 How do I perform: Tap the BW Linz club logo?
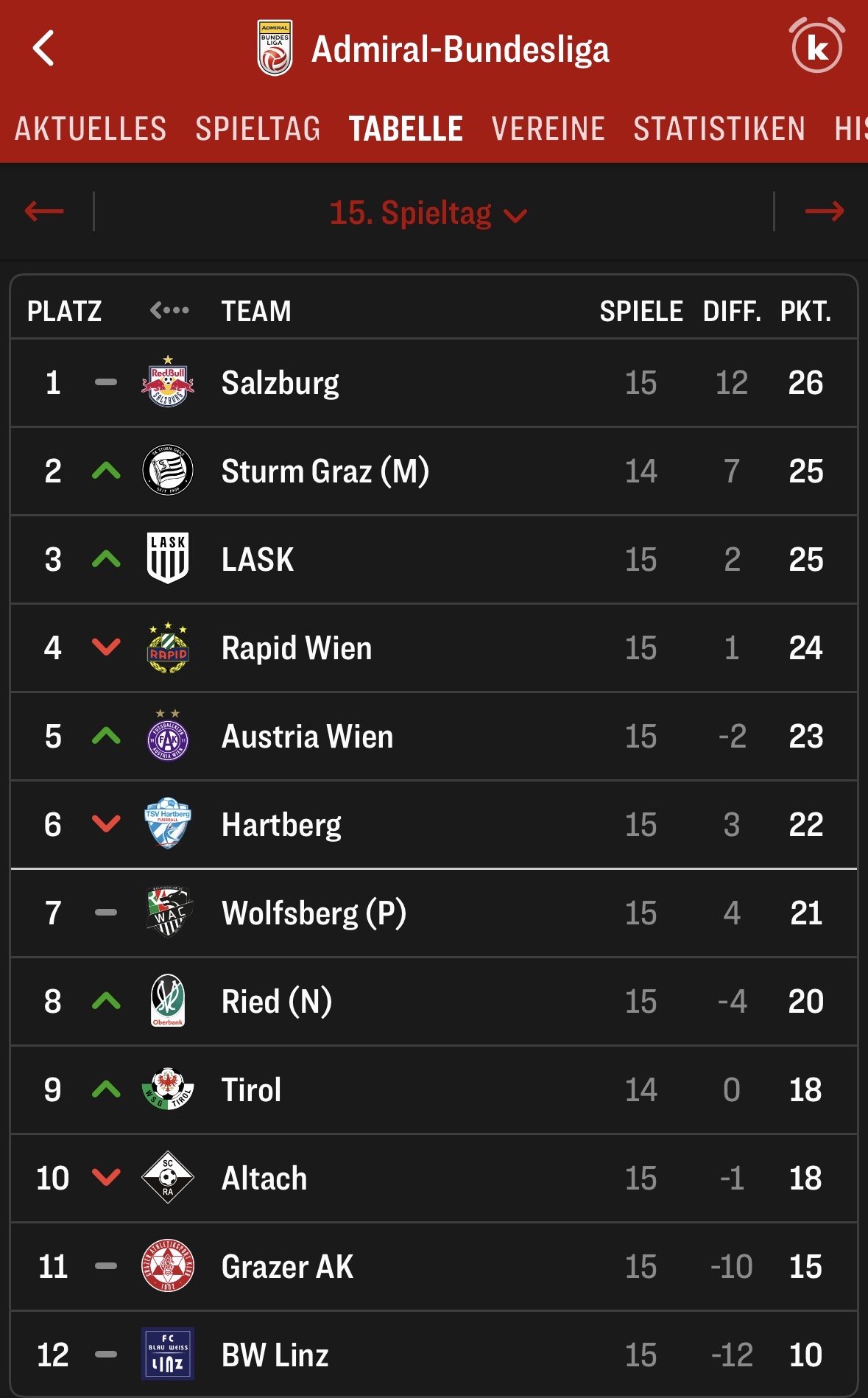point(168,1354)
